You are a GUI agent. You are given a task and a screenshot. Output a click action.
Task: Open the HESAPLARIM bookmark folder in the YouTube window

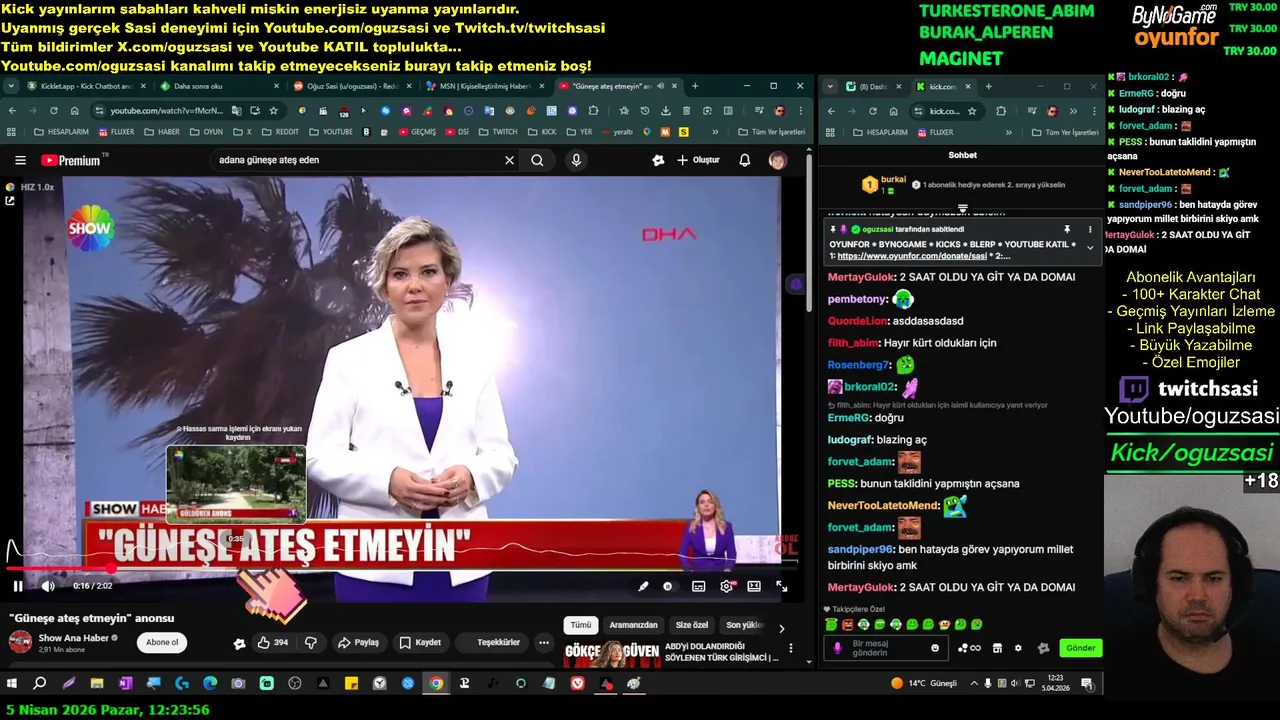pos(62,132)
